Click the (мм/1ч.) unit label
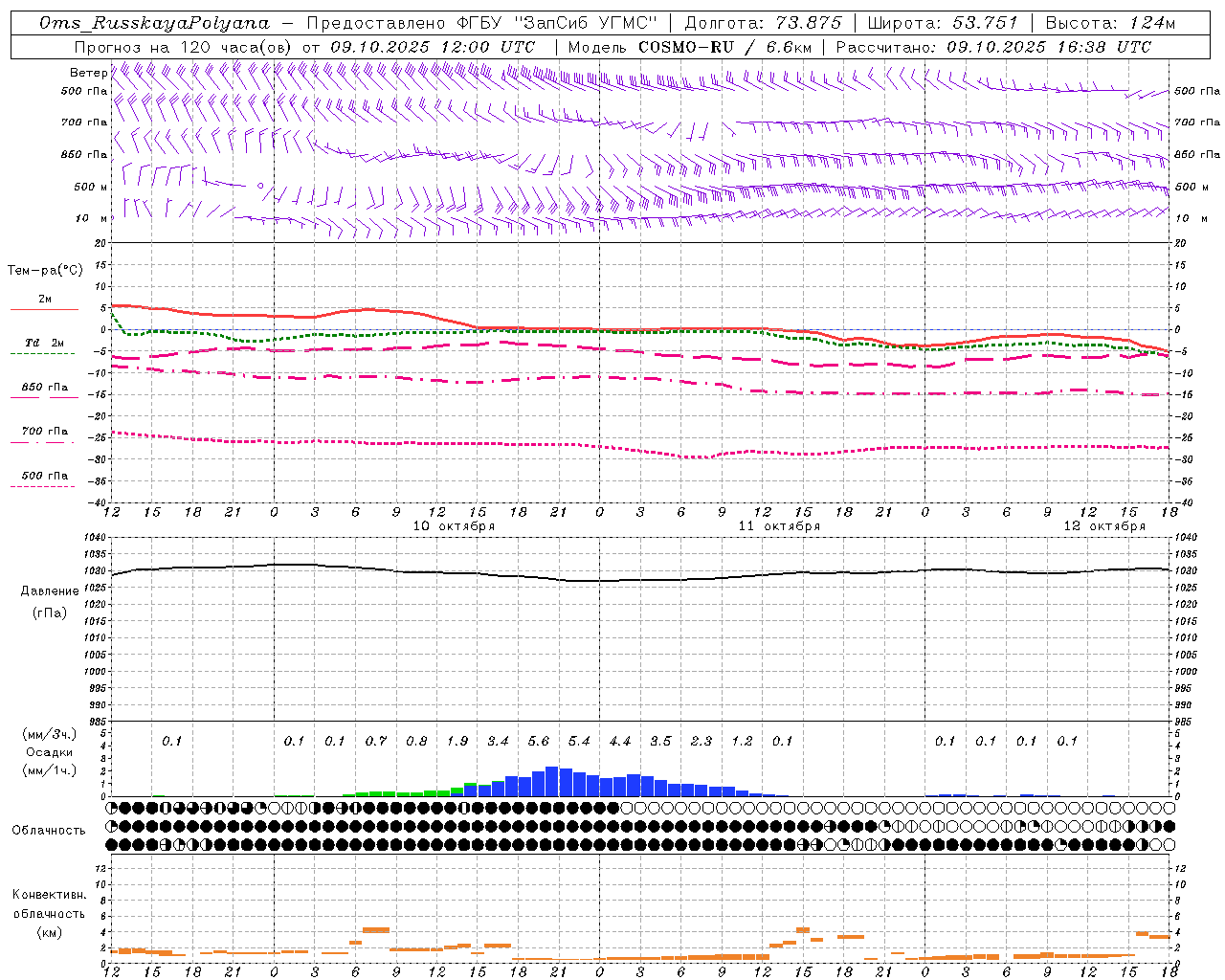The image size is (1225, 980). (x=50, y=770)
